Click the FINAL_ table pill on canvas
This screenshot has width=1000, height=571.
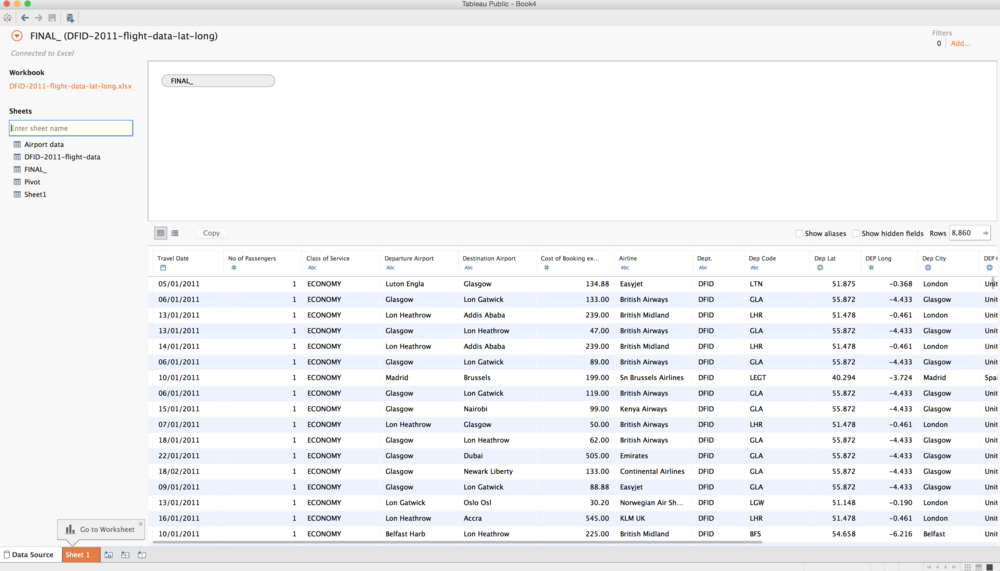click(x=218, y=81)
